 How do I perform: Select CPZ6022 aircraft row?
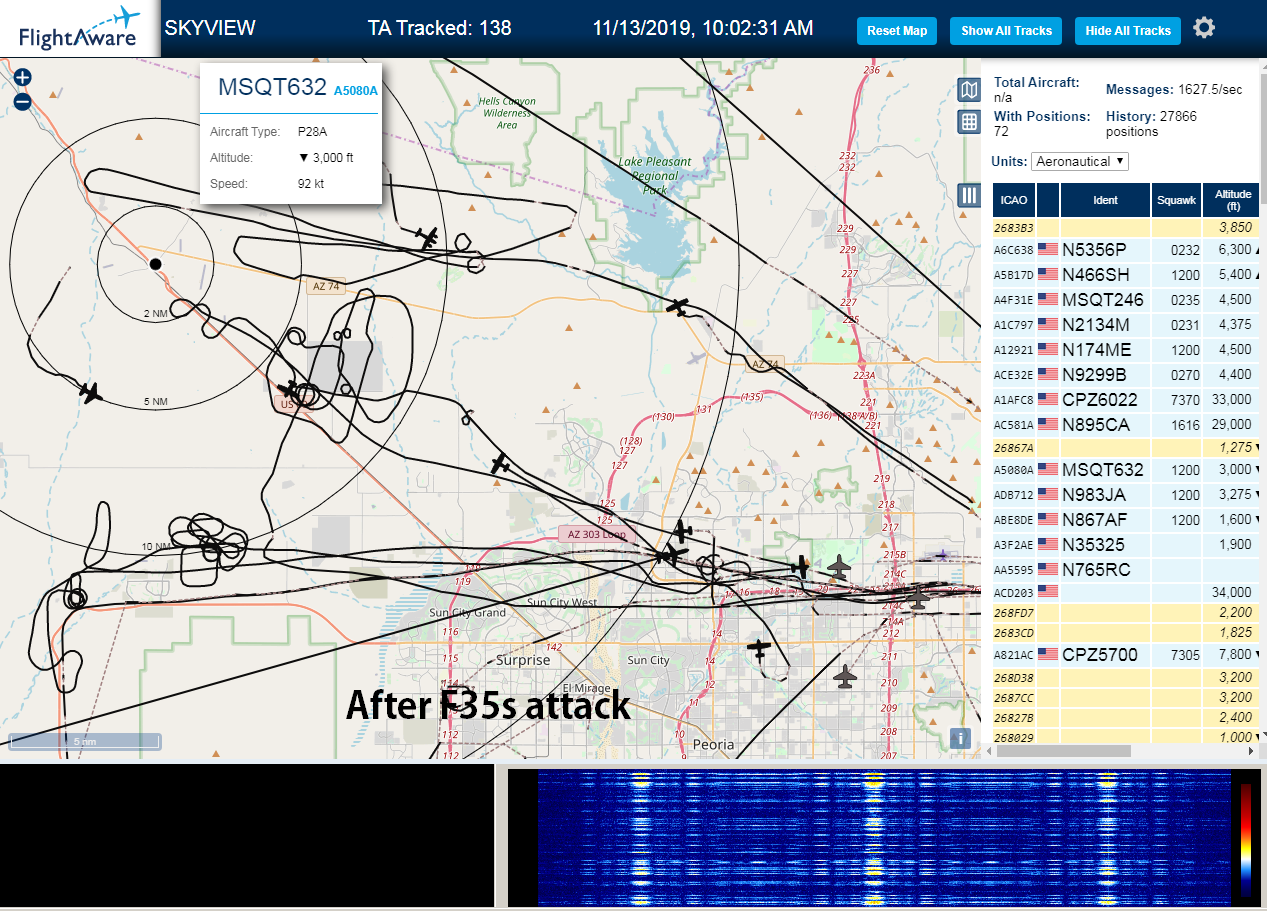[x=1126, y=399]
